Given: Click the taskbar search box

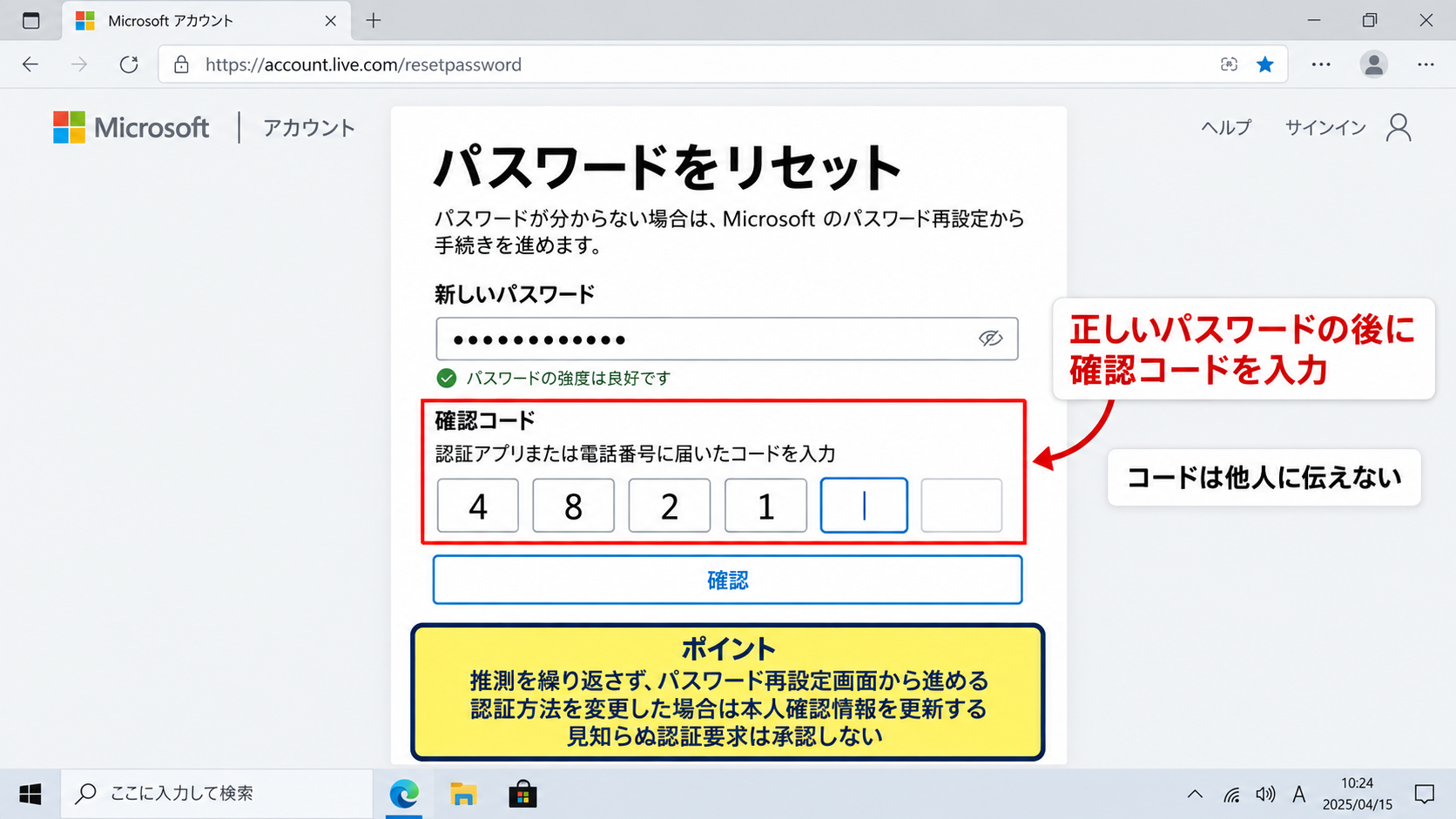Looking at the screenshot, I should click(217, 794).
